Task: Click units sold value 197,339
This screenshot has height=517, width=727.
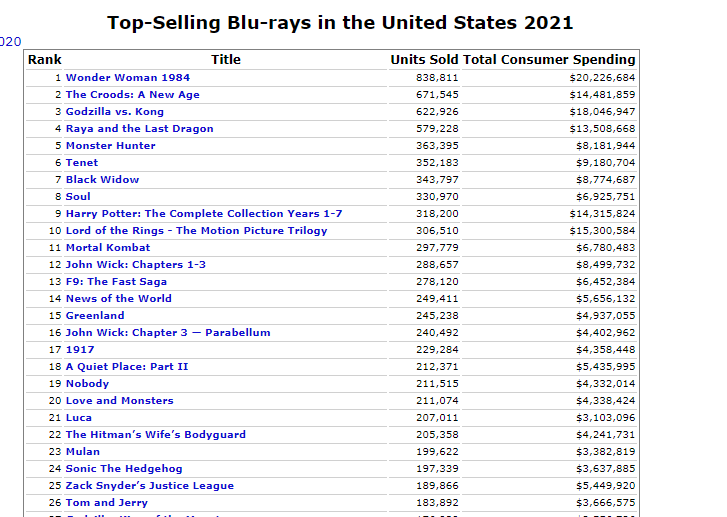Action: (437, 469)
